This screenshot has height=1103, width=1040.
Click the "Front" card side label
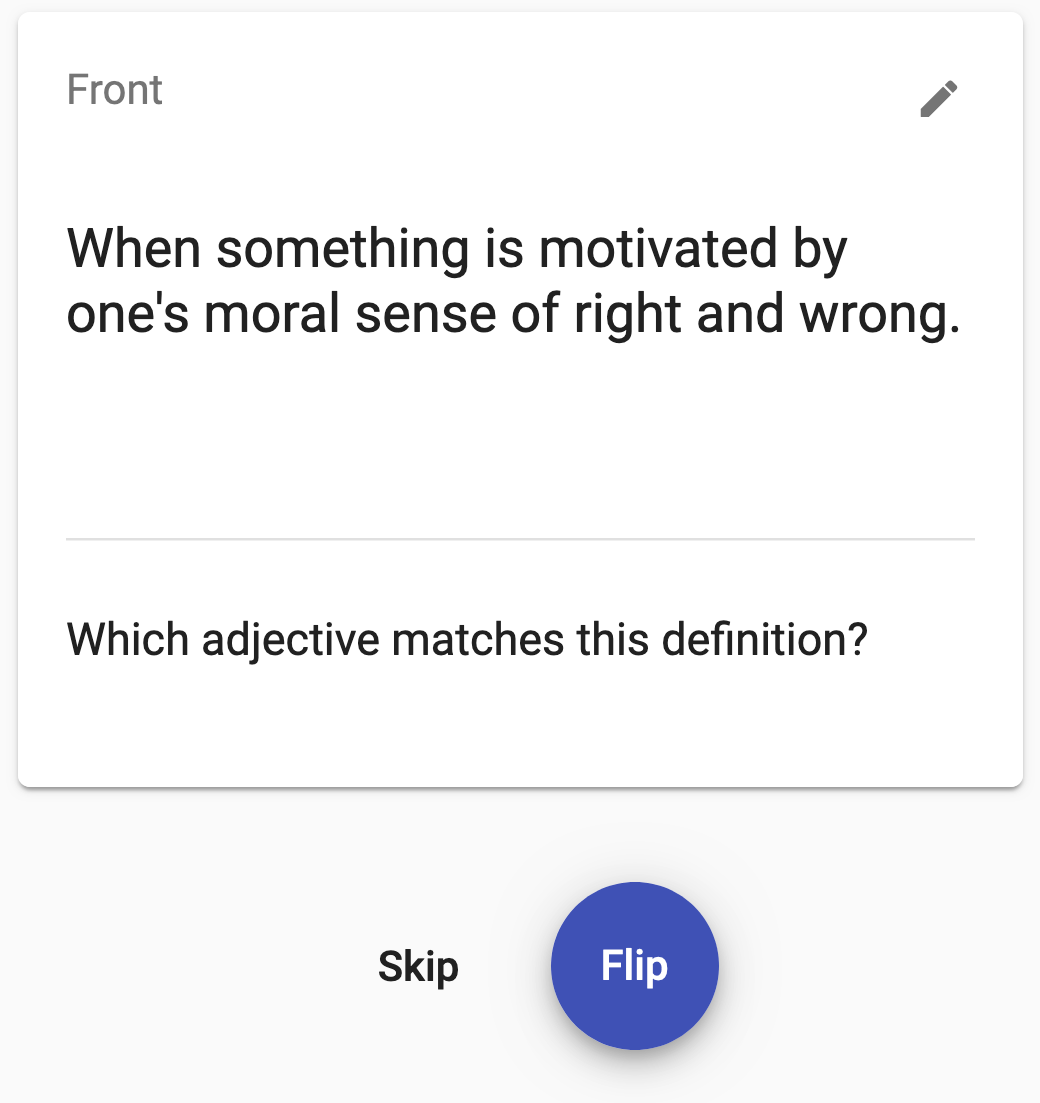pos(115,90)
